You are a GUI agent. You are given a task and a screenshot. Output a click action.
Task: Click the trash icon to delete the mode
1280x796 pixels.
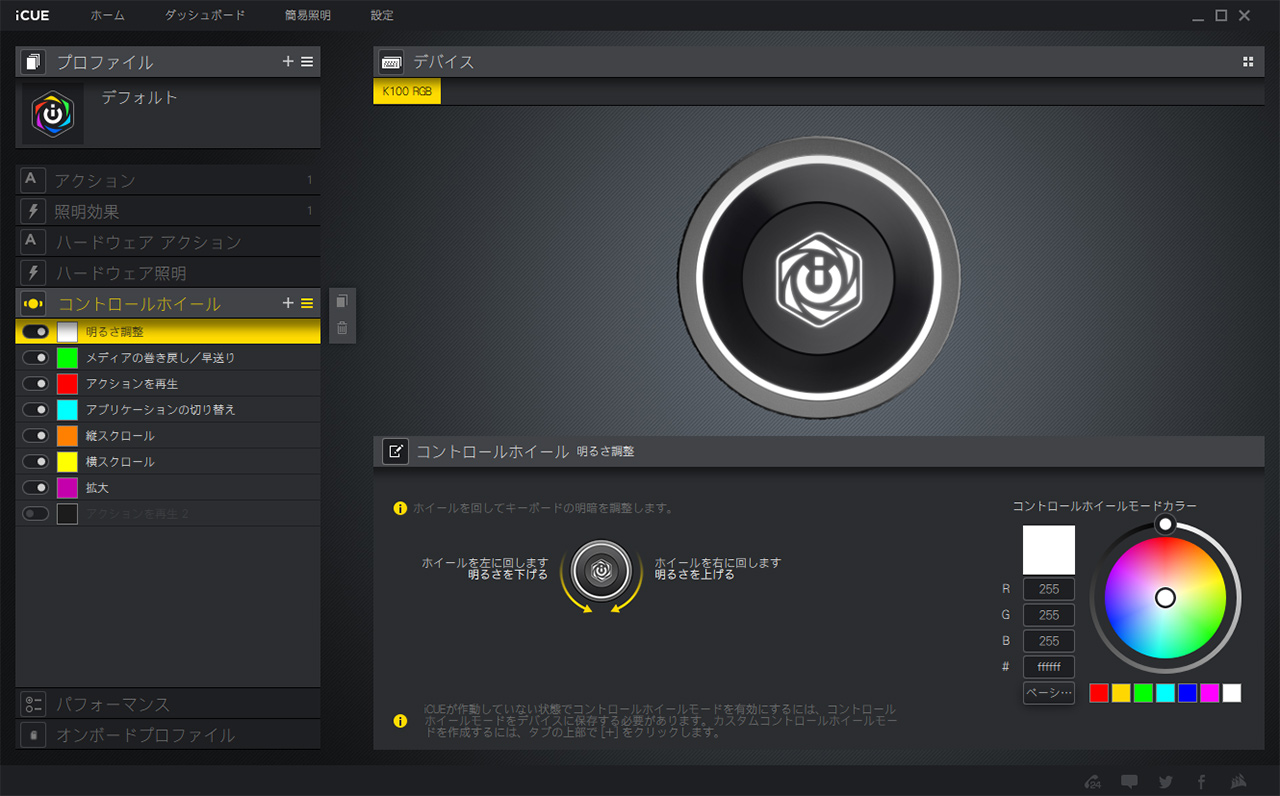pyautogui.click(x=342, y=327)
